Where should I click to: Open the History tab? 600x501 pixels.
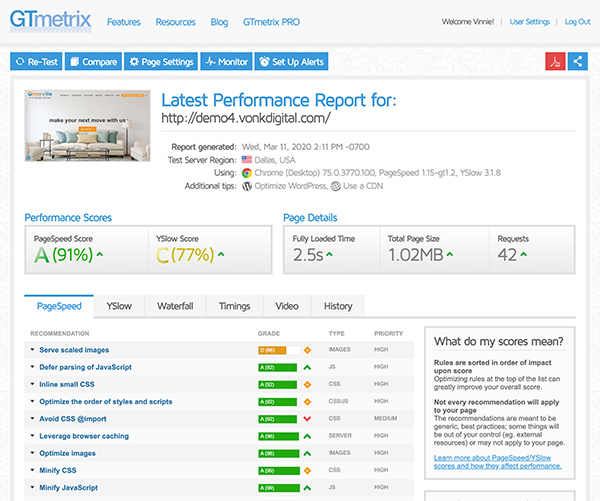(x=338, y=306)
